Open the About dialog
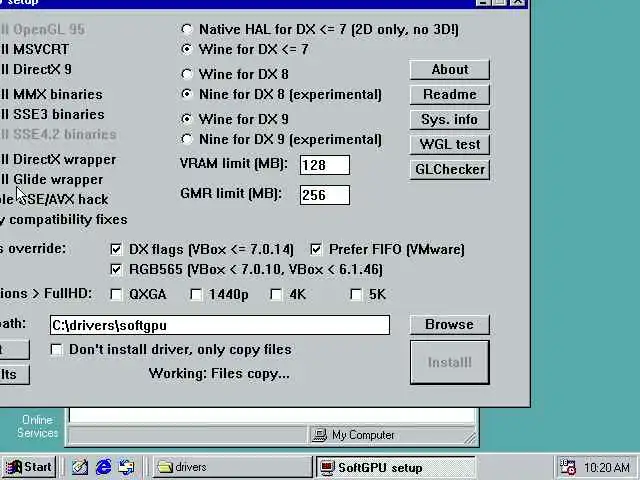Screen dimensions: 640x480 (x=450, y=70)
